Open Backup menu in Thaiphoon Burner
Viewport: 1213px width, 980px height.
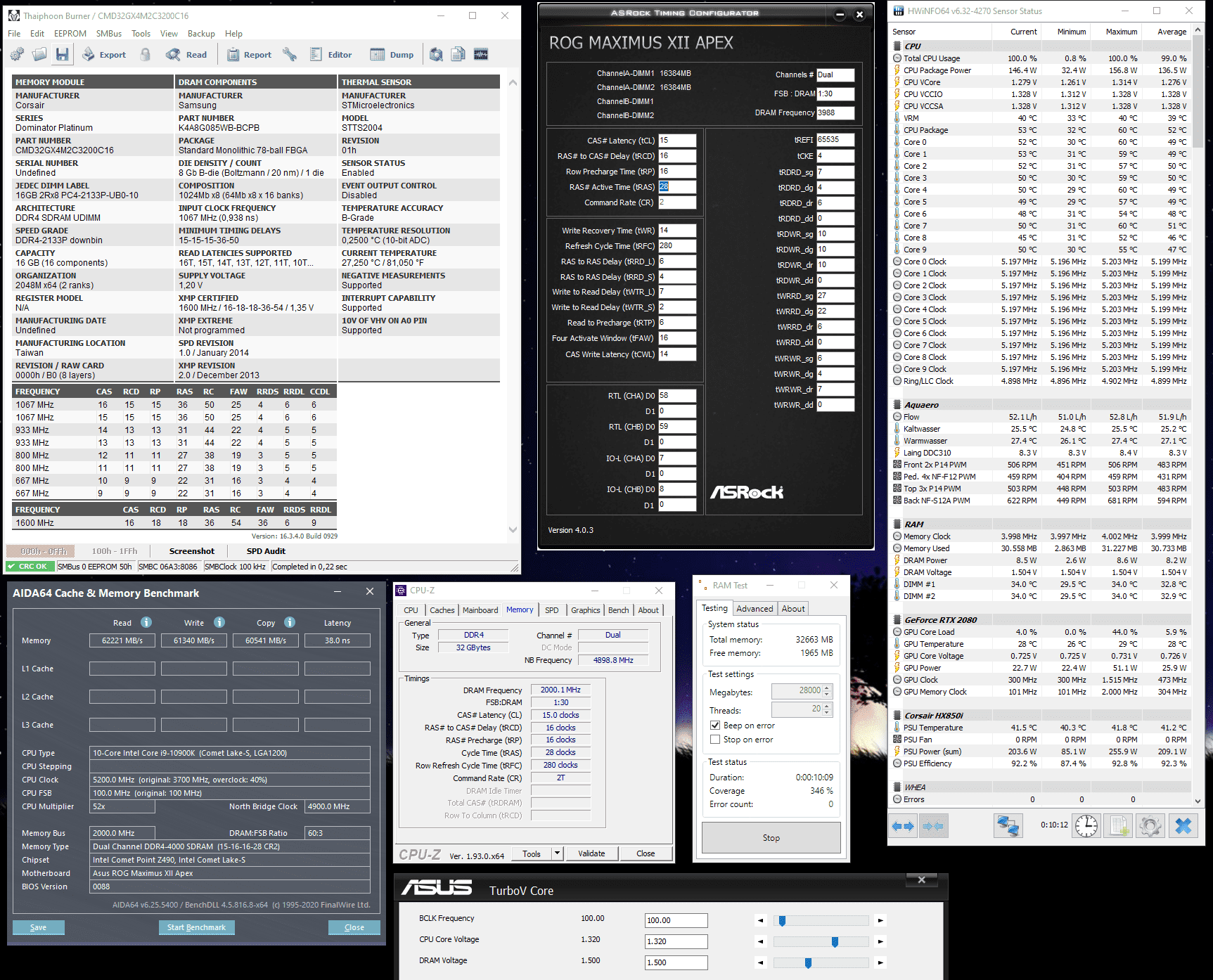(201, 34)
